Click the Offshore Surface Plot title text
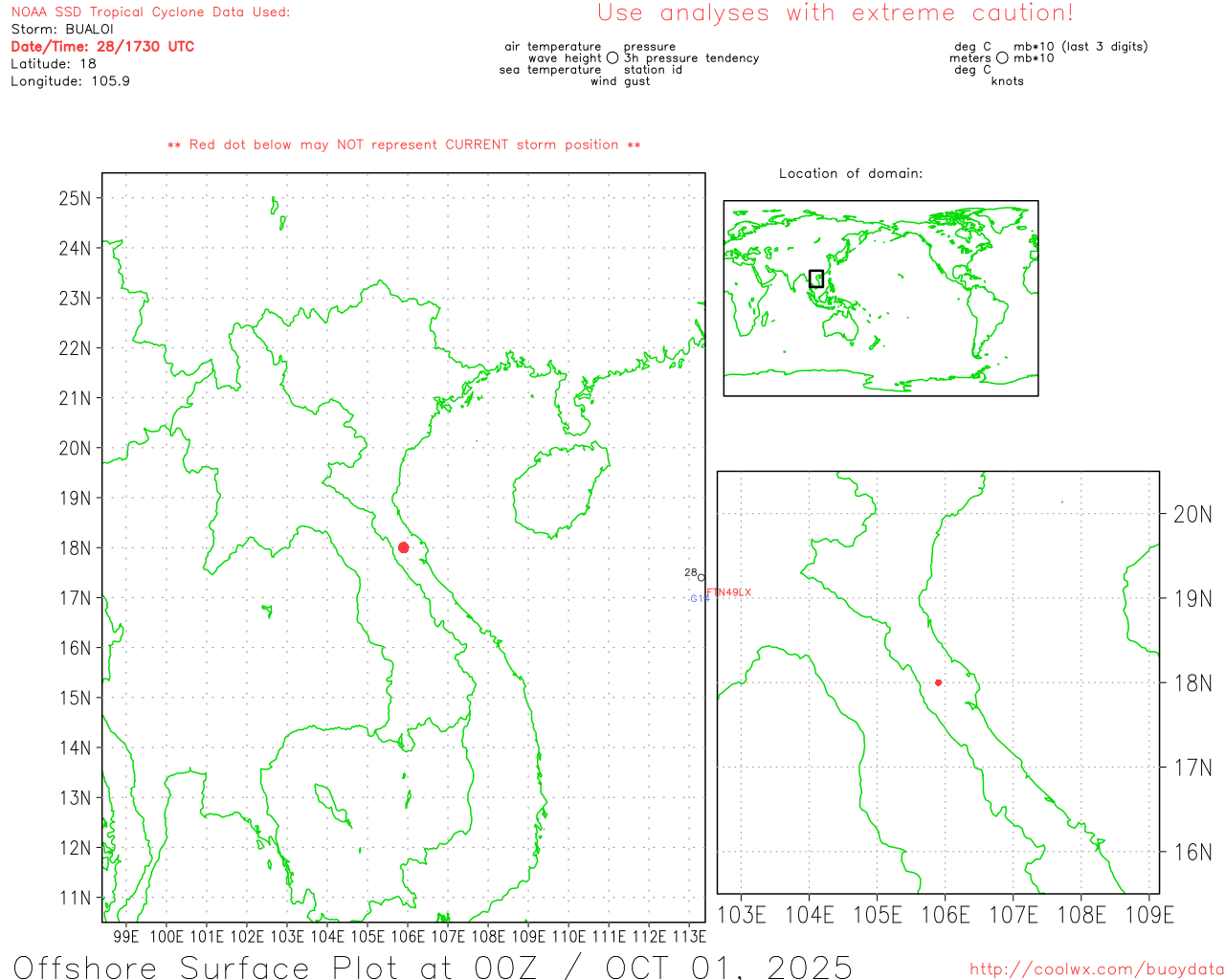 click(433, 967)
